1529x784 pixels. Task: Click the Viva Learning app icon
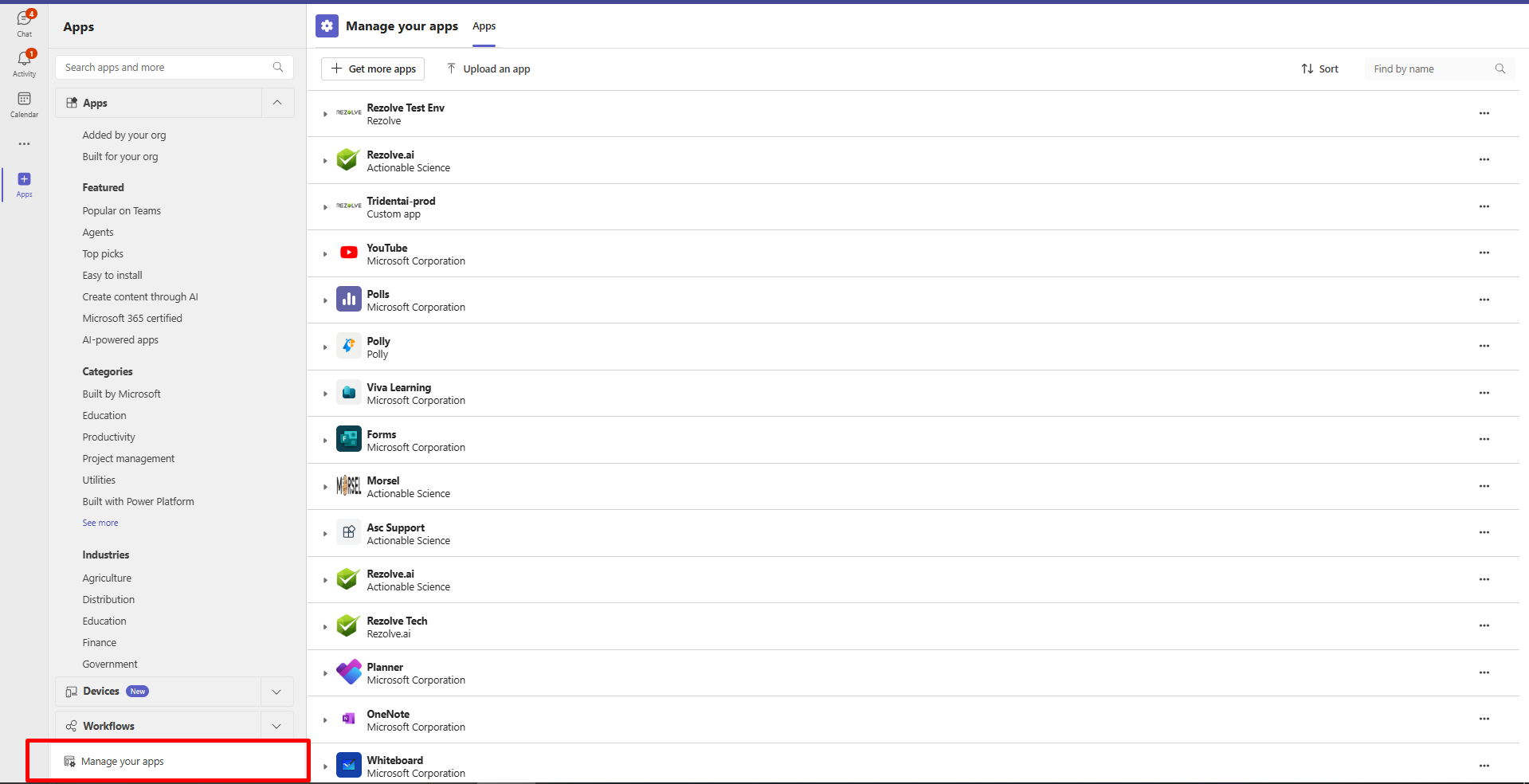pyautogui.click(x=349, y=393)
